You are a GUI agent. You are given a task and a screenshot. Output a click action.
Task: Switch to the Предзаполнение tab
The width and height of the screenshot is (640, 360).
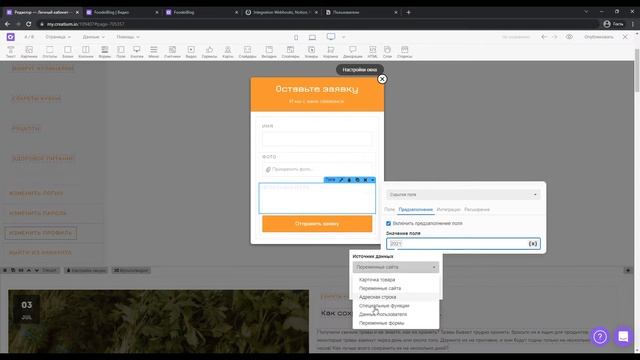(x=416, y=209)
